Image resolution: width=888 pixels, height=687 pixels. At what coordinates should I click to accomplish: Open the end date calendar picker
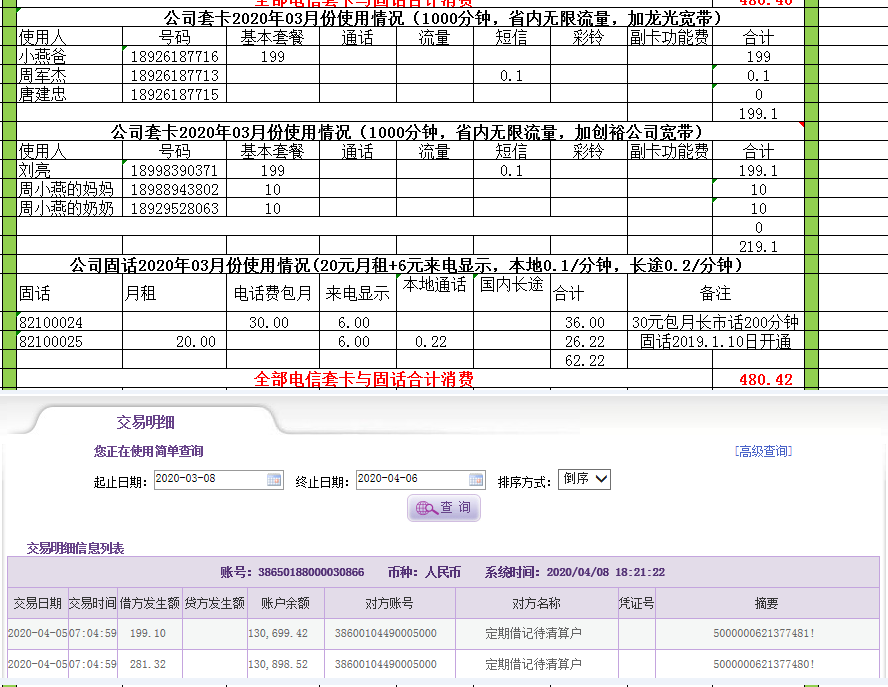click(476, 480)
